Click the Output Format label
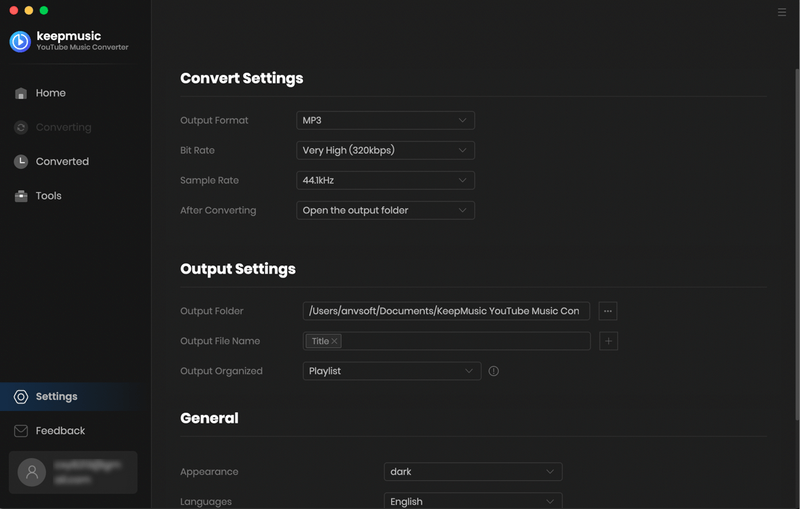The image size is (800, 509). click(214, 120)
